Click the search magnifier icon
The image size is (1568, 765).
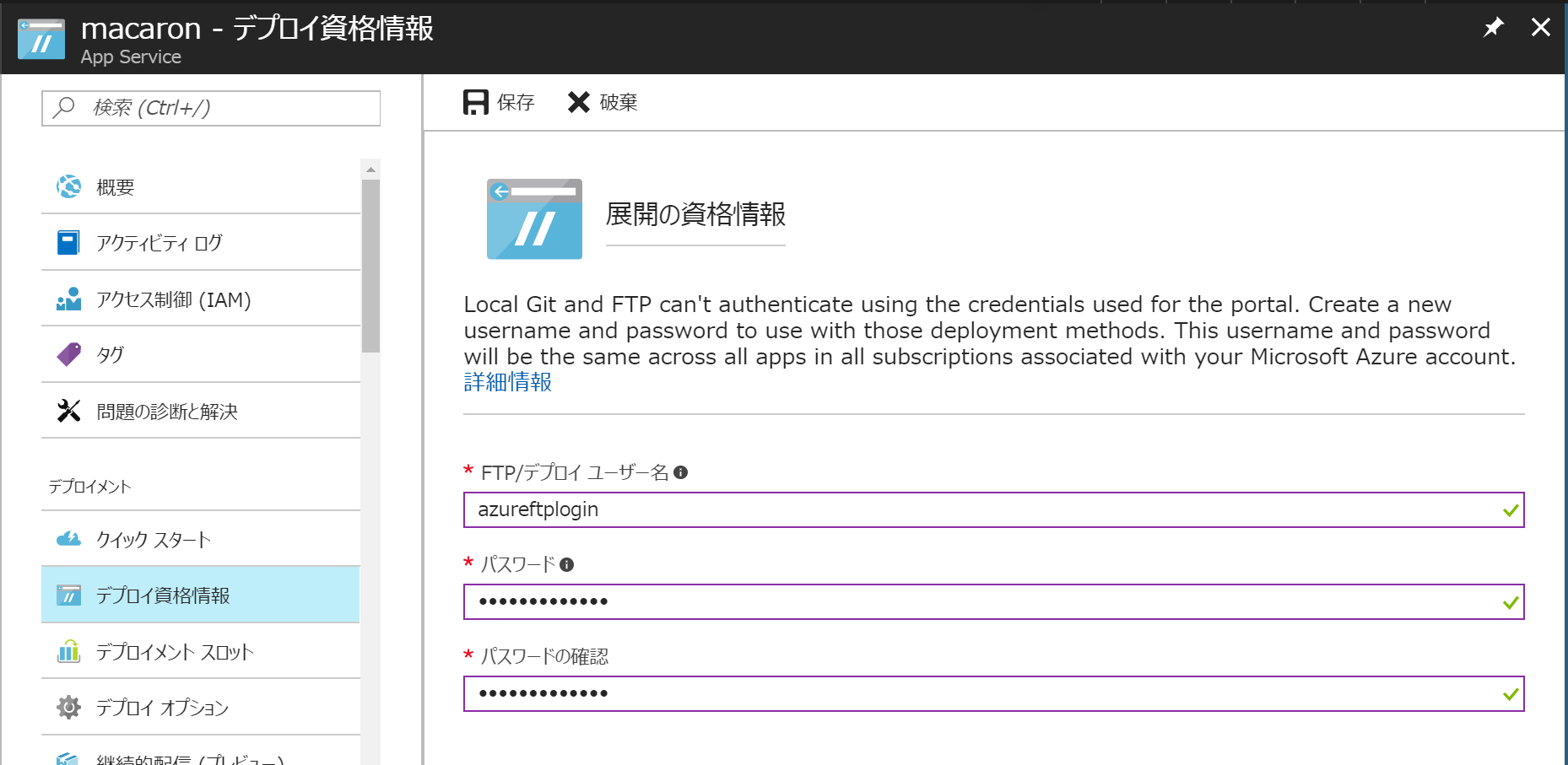pyautogui.click(x=64, y=107)
